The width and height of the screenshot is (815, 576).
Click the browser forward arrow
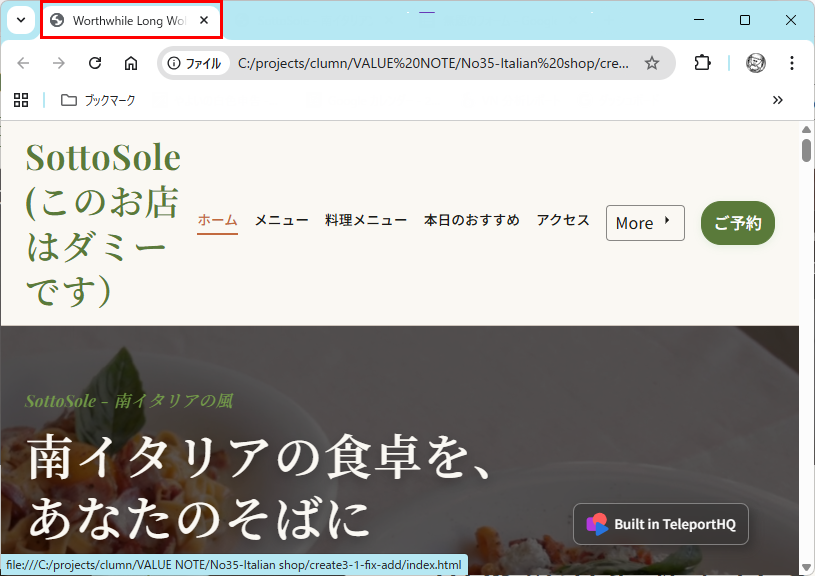coord(59,62)
